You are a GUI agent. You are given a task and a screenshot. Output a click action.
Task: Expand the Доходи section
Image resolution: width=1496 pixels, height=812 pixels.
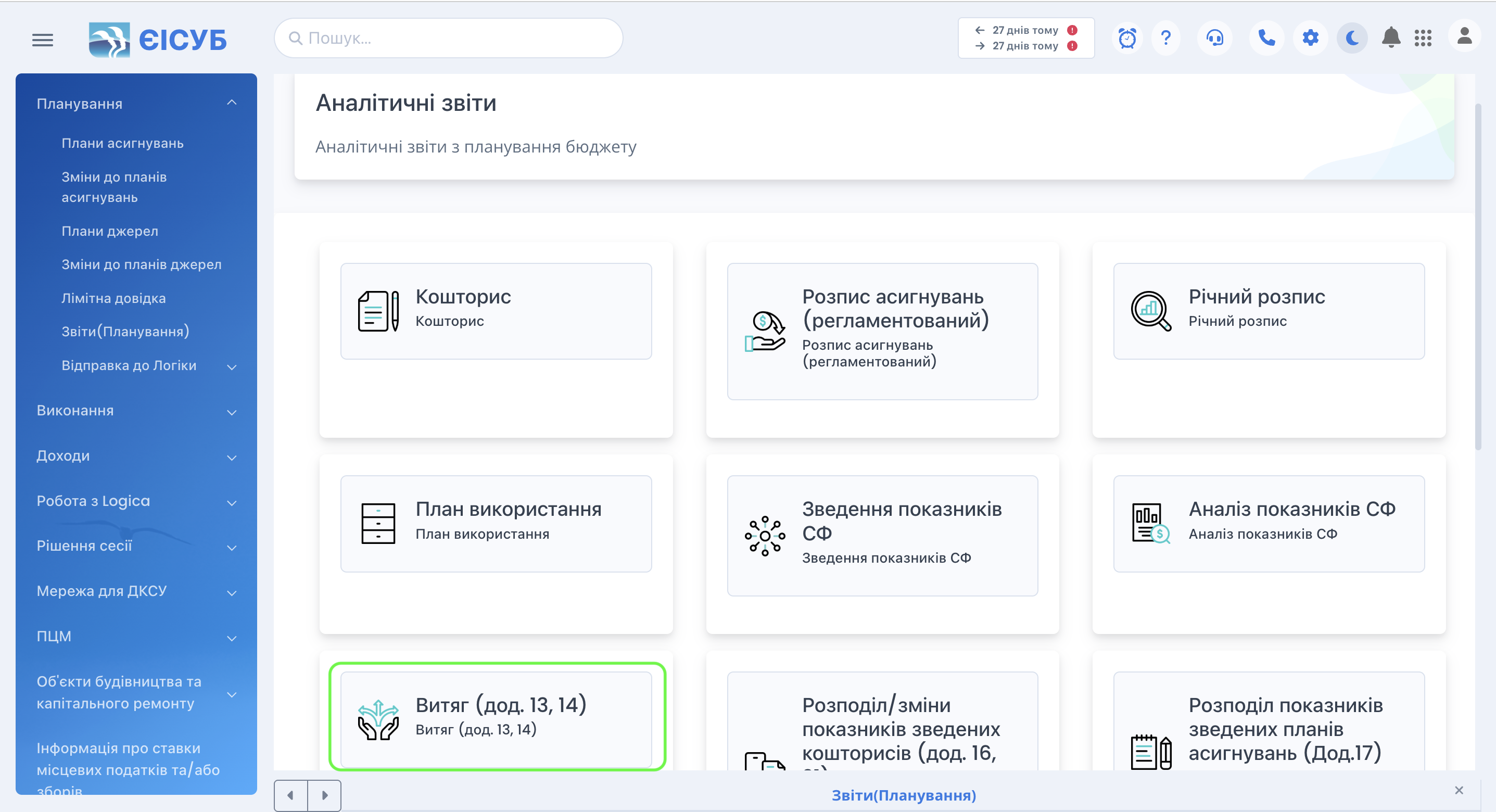[x=232, y=457]
